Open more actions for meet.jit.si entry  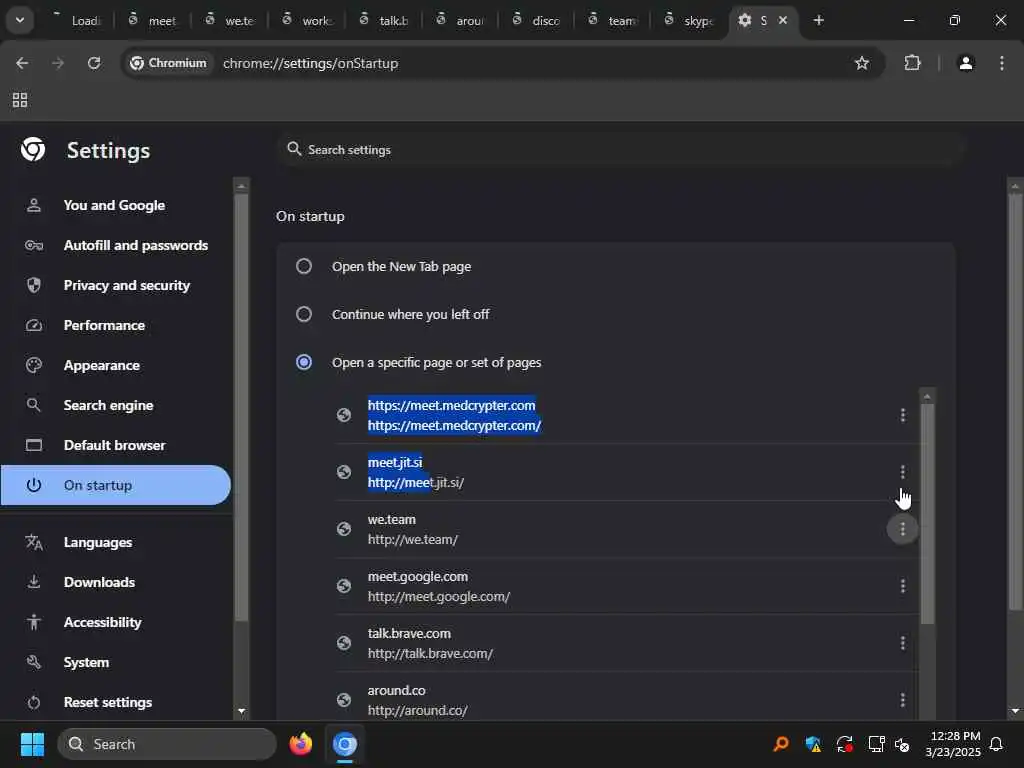pyautogui.click(x=903, y=472)
